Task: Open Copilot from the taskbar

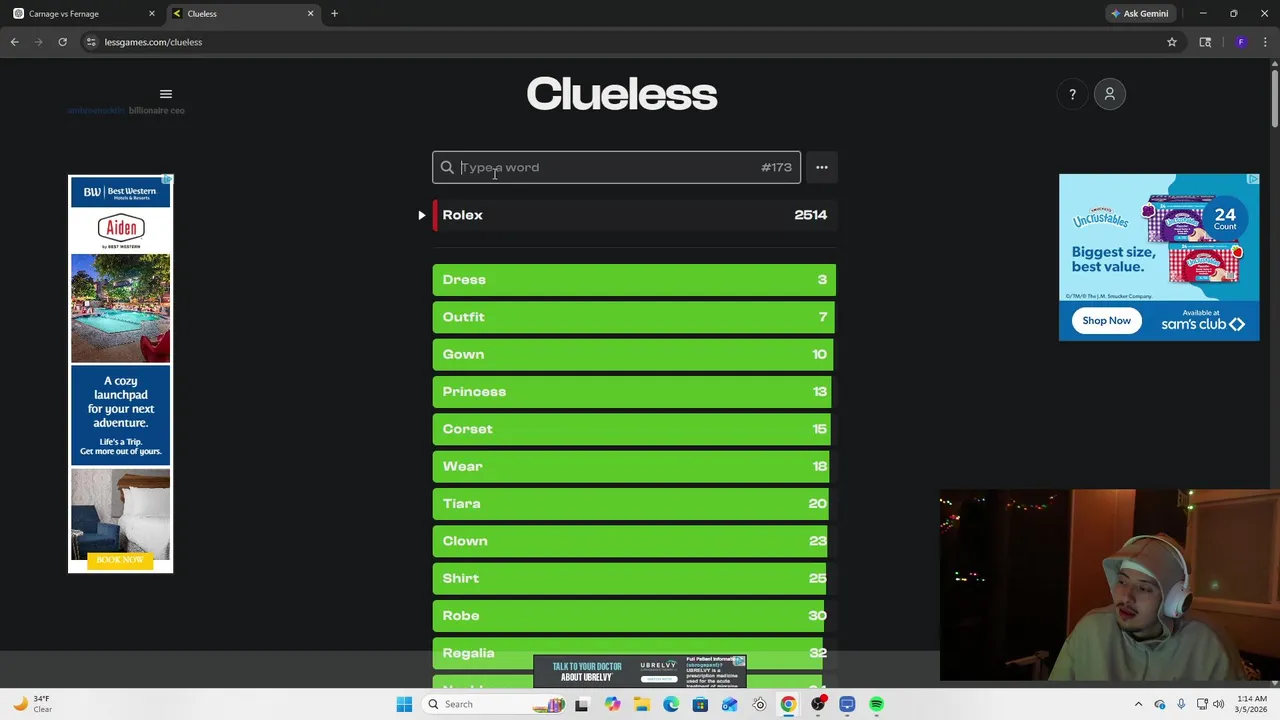Action: [612, 704]
